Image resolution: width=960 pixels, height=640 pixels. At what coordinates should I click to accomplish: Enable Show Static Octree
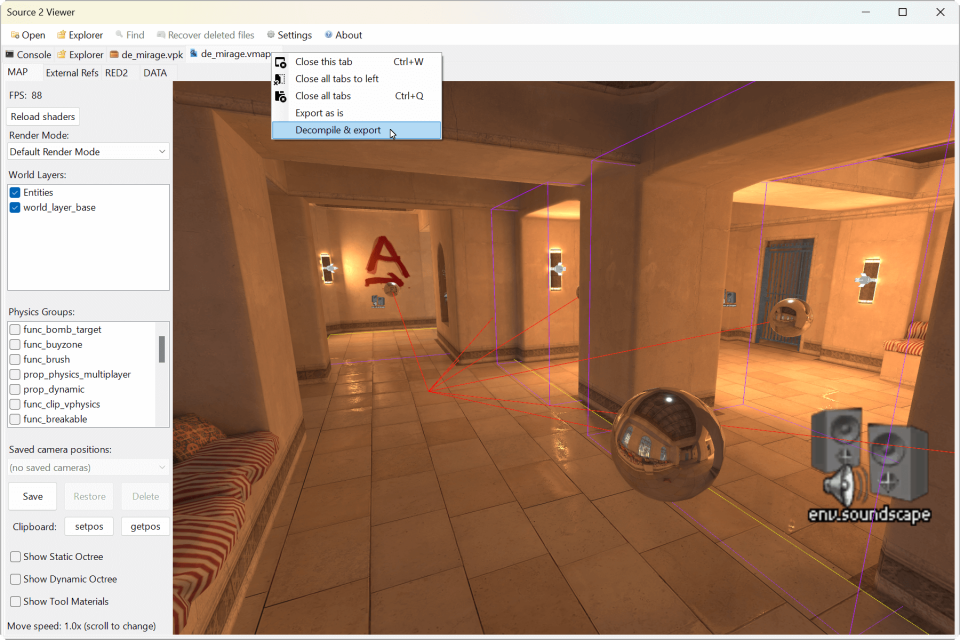pyautogui.click(x=14, y=556)
